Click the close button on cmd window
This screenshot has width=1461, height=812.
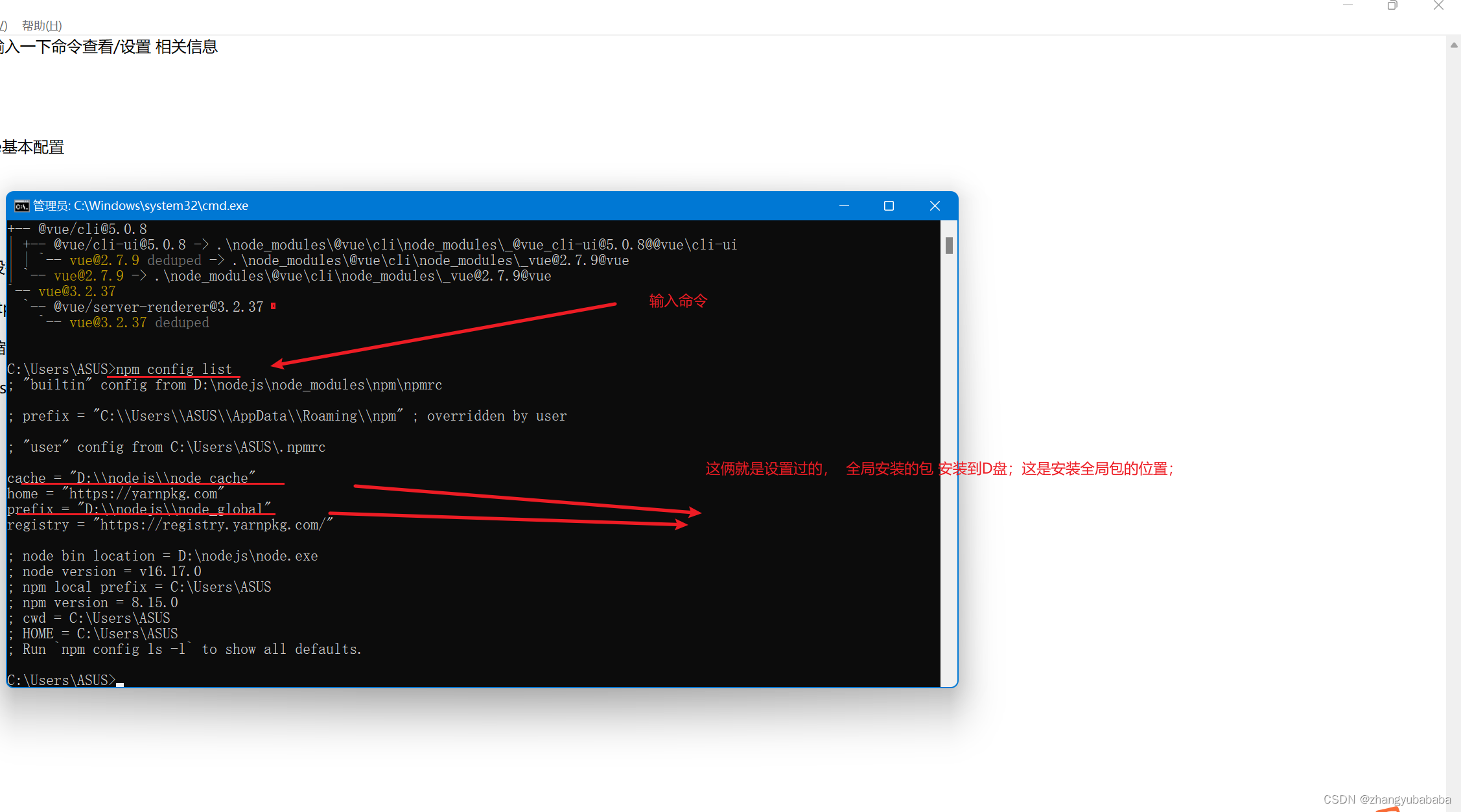point(935,205)
